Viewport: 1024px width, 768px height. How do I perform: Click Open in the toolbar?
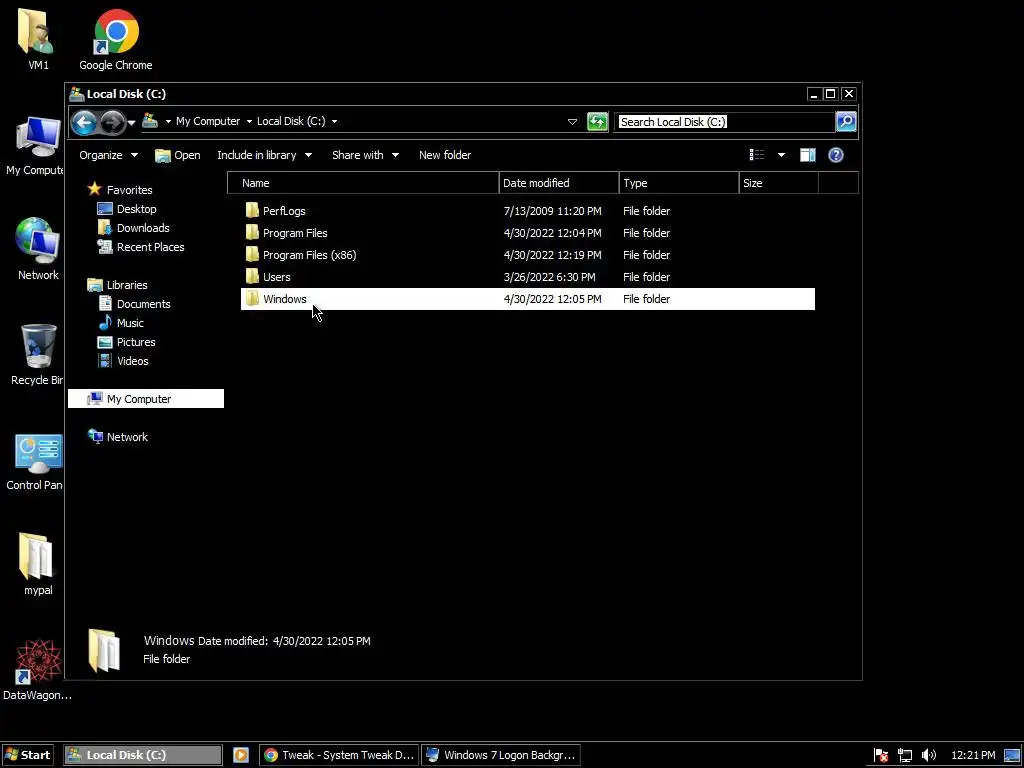pos(178,155)
